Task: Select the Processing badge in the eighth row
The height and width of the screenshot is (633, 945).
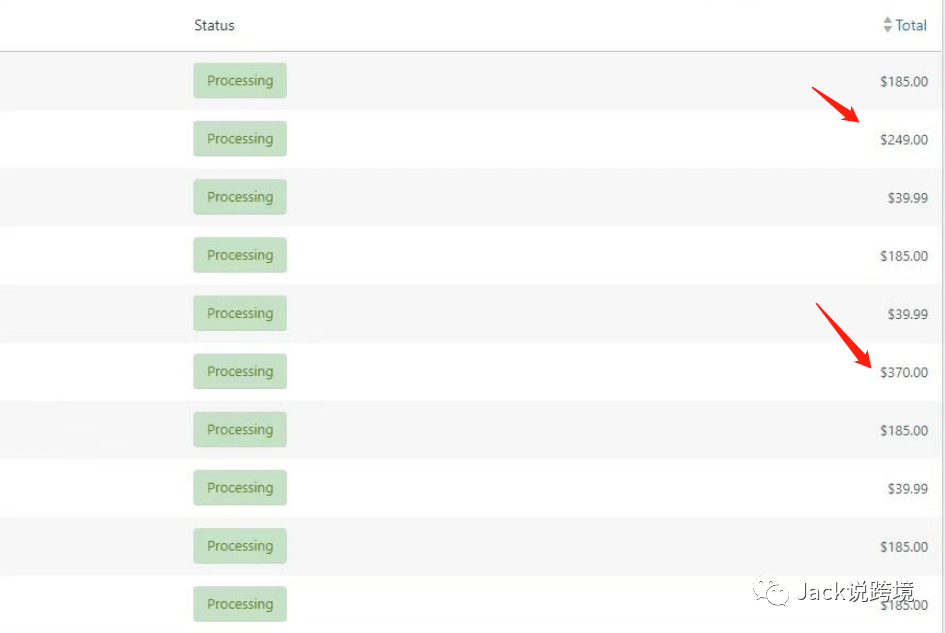Action: click(240, 488)
